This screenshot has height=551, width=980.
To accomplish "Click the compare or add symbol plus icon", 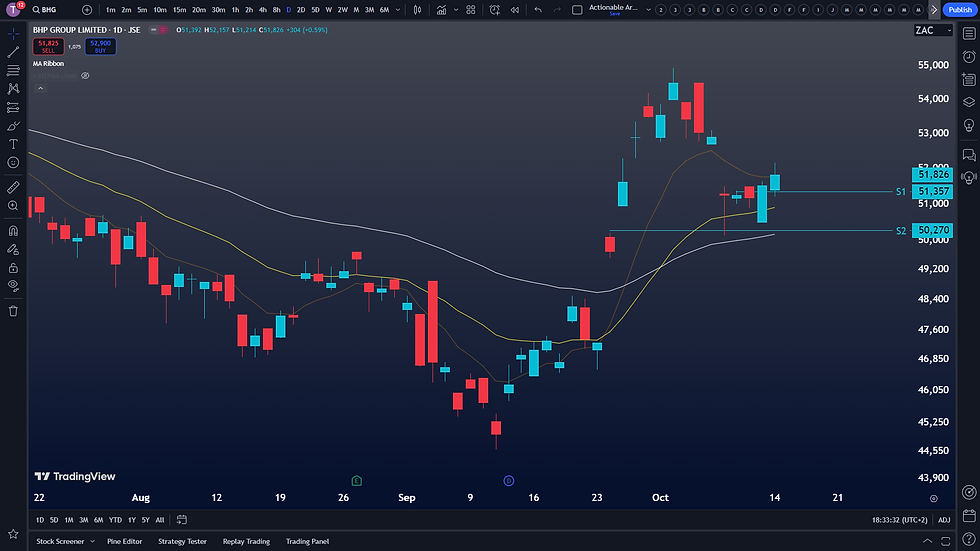I will 87,10.
